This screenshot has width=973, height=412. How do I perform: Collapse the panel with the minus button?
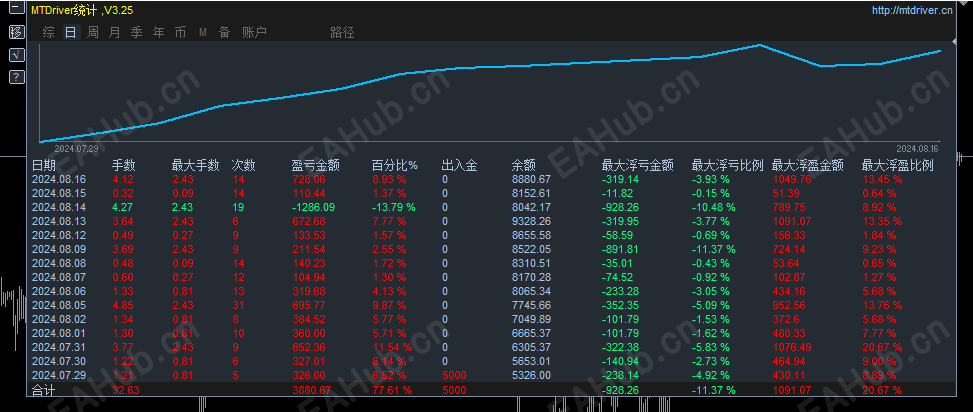pyautogui.click(x=17, y=9)
